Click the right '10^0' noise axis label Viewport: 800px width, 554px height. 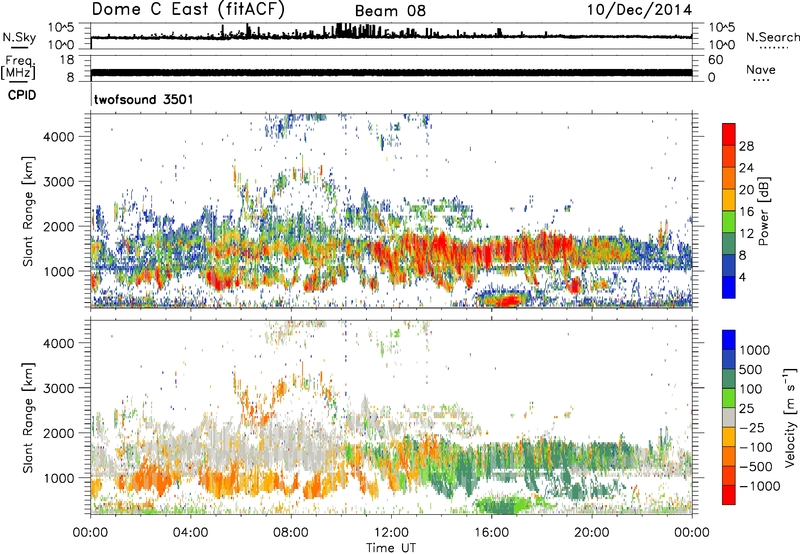721,45
